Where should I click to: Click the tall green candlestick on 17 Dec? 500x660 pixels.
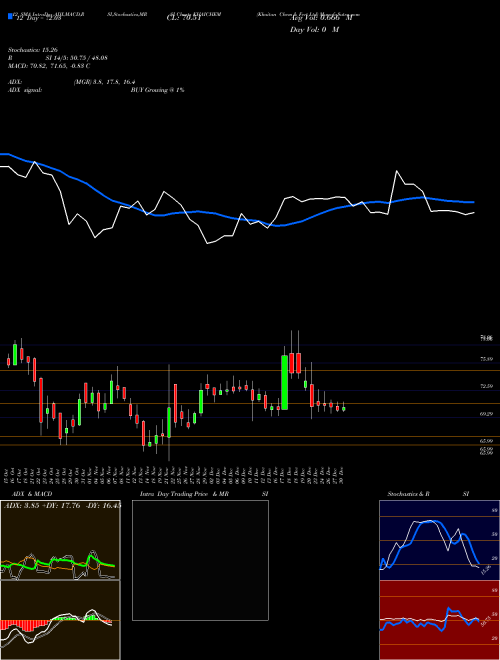(285, 382)
